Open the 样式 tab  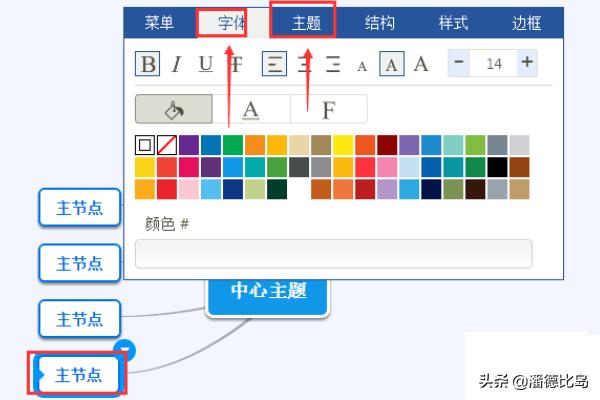pyautogui.click(x=453, y=23)
